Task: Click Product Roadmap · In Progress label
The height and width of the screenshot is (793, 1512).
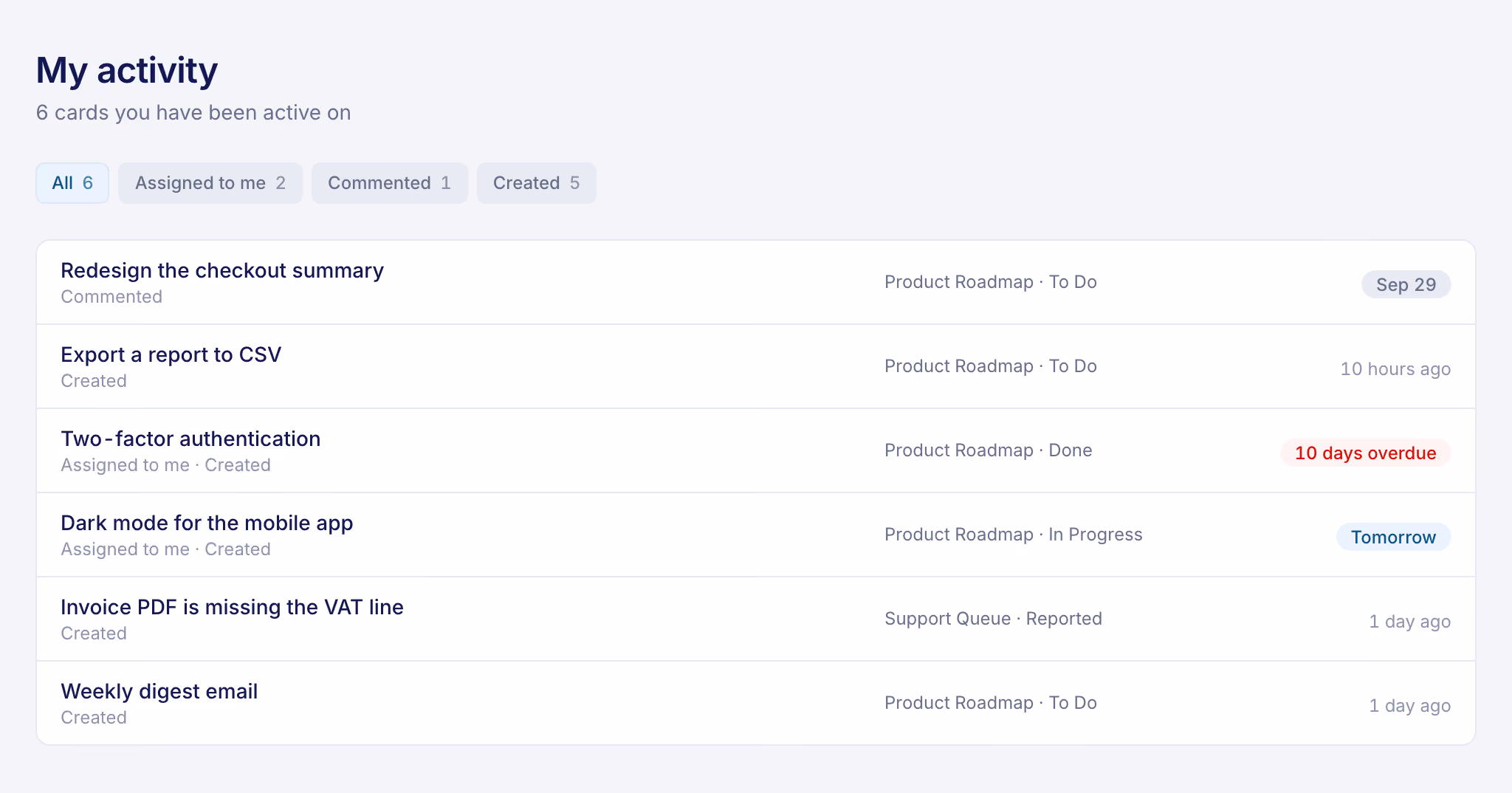Action: pos(1014,535)
